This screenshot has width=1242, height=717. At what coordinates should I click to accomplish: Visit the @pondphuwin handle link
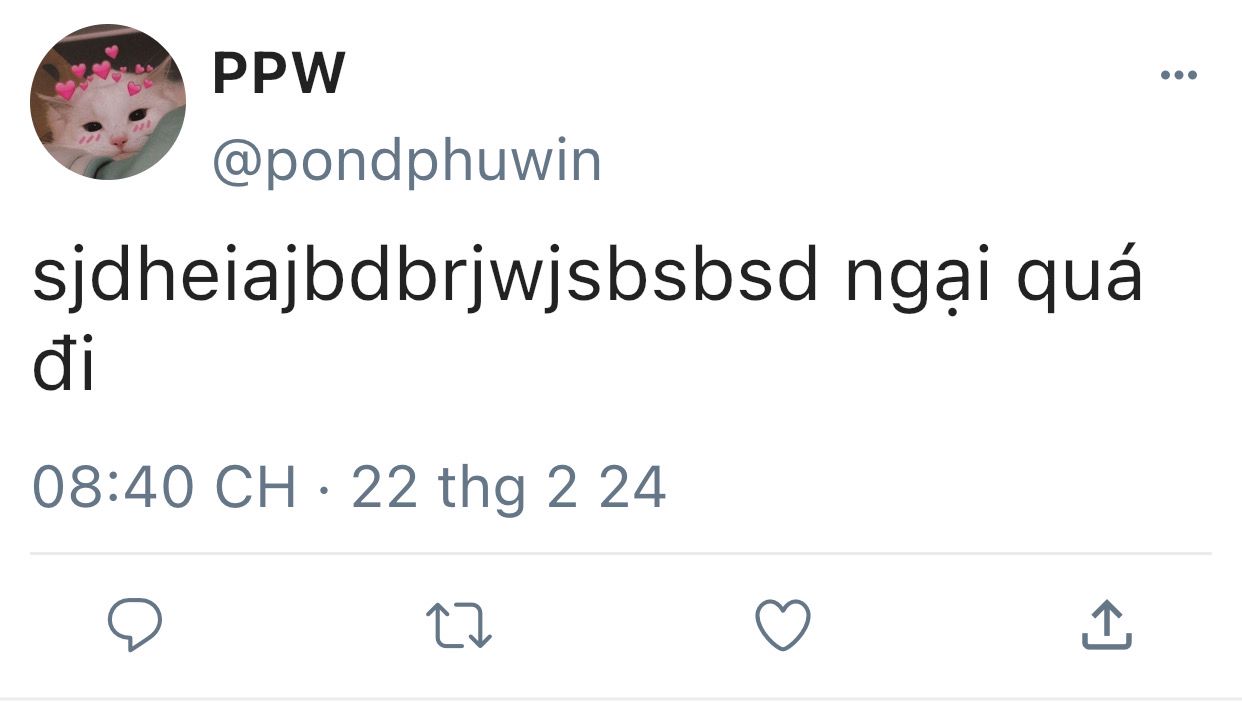[407, 162]
